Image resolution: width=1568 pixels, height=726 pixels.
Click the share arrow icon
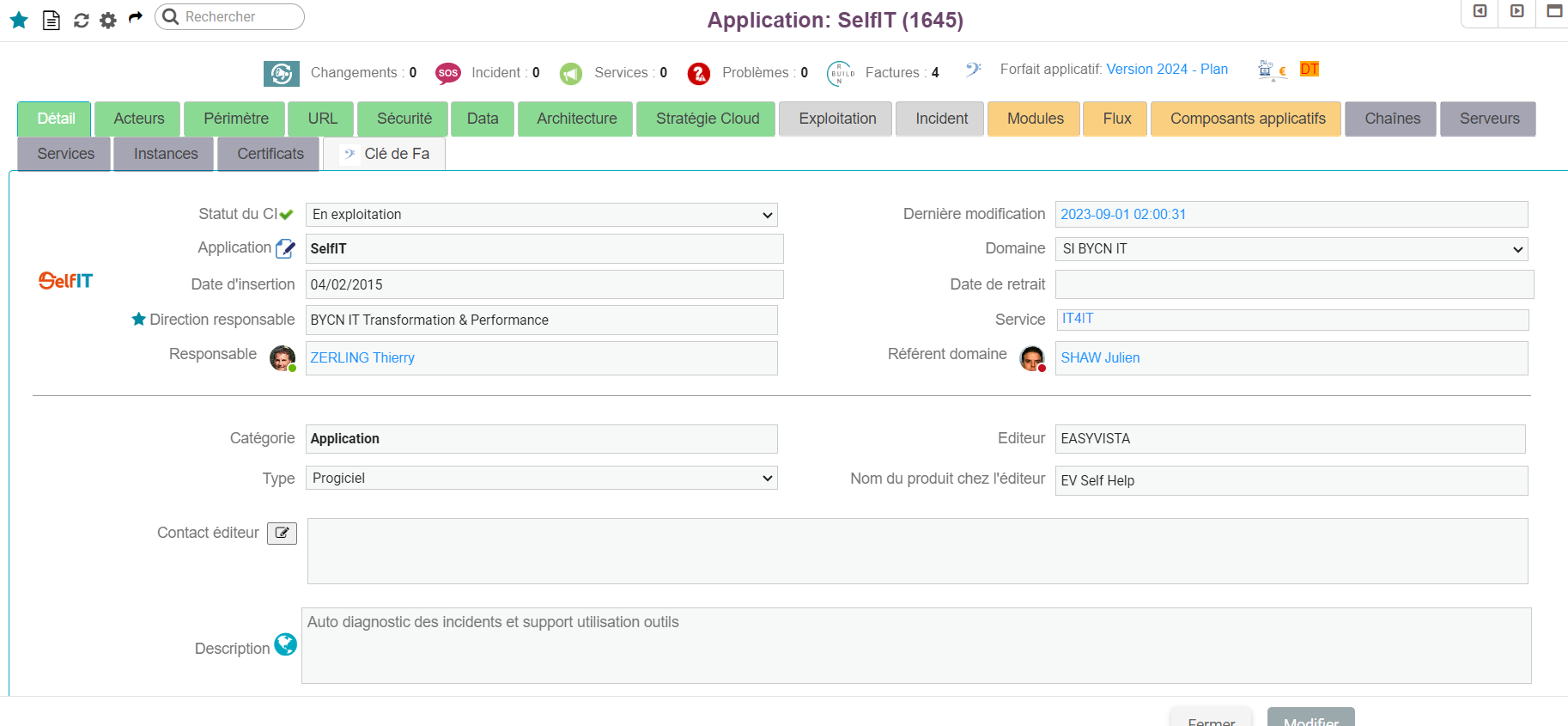136,17
